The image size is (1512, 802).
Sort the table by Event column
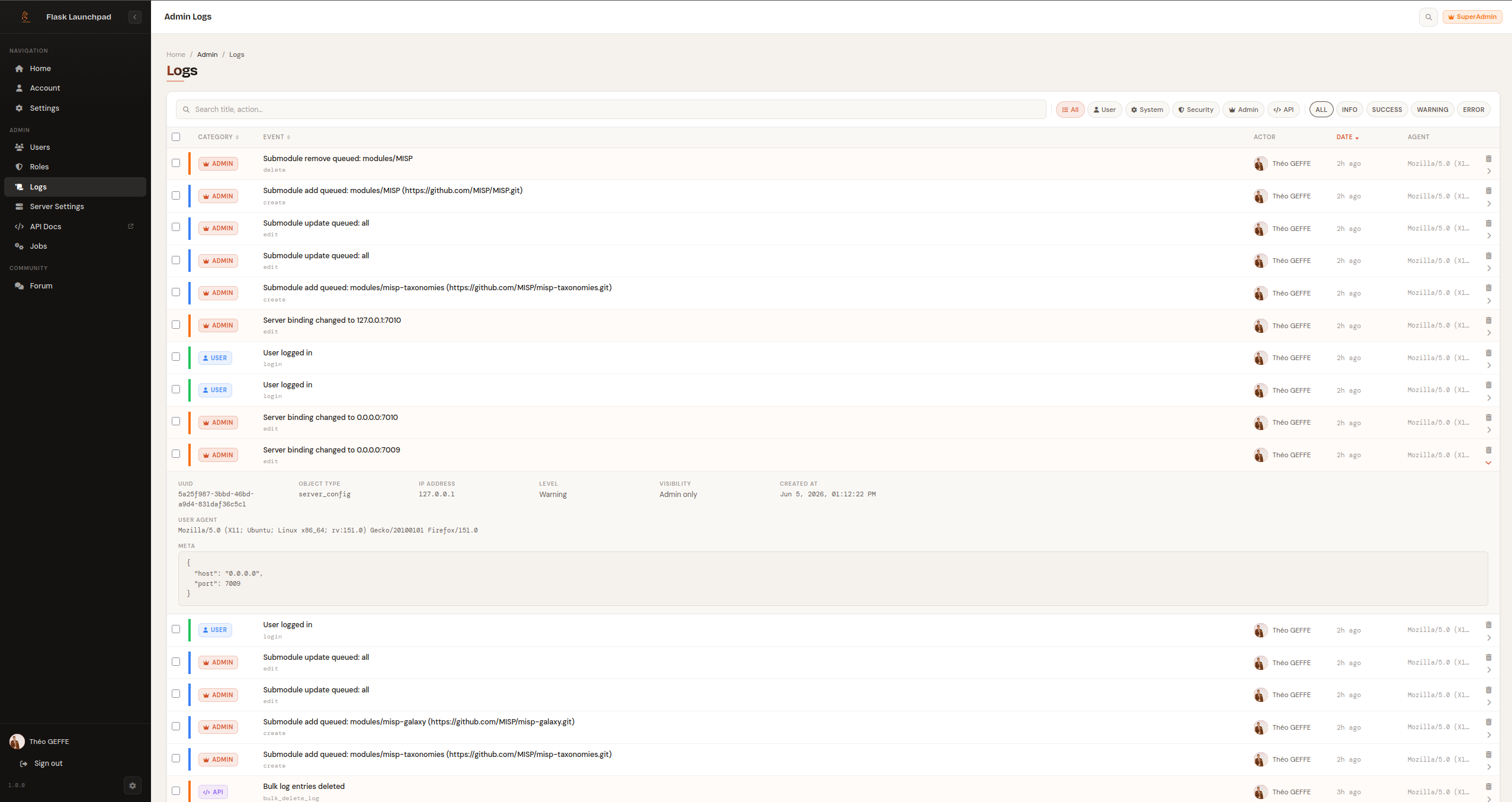277,137
